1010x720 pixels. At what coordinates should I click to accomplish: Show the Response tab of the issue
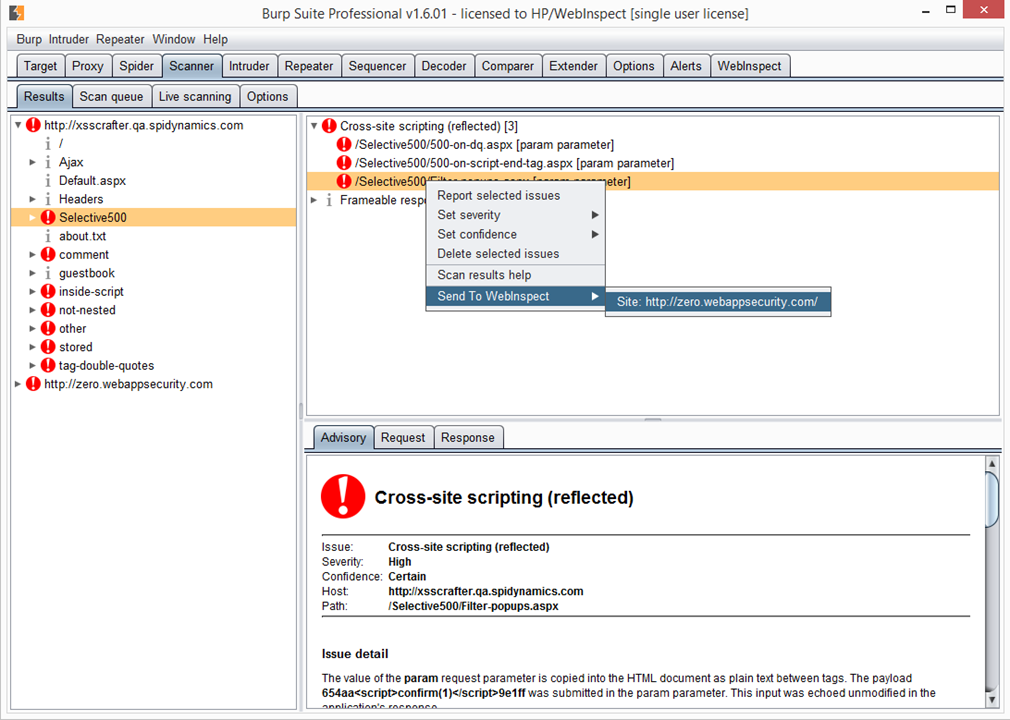tap(468, 438)
